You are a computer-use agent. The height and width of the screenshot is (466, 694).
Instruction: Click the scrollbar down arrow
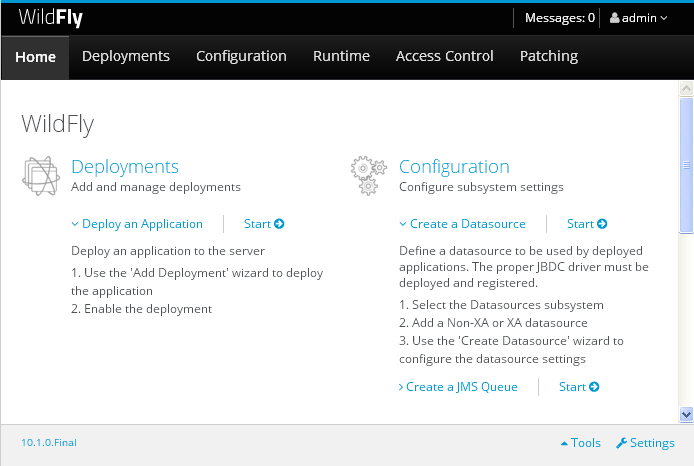tap(686, 415)
